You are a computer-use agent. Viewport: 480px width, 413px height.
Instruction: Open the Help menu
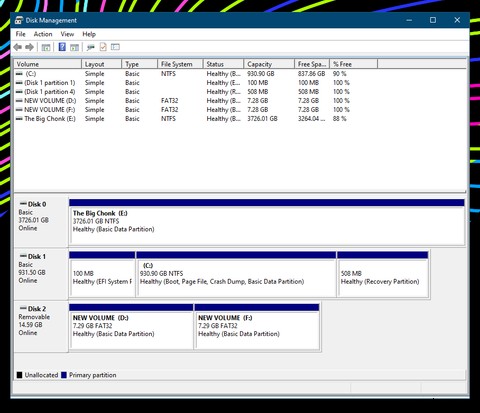pos(89,34)
